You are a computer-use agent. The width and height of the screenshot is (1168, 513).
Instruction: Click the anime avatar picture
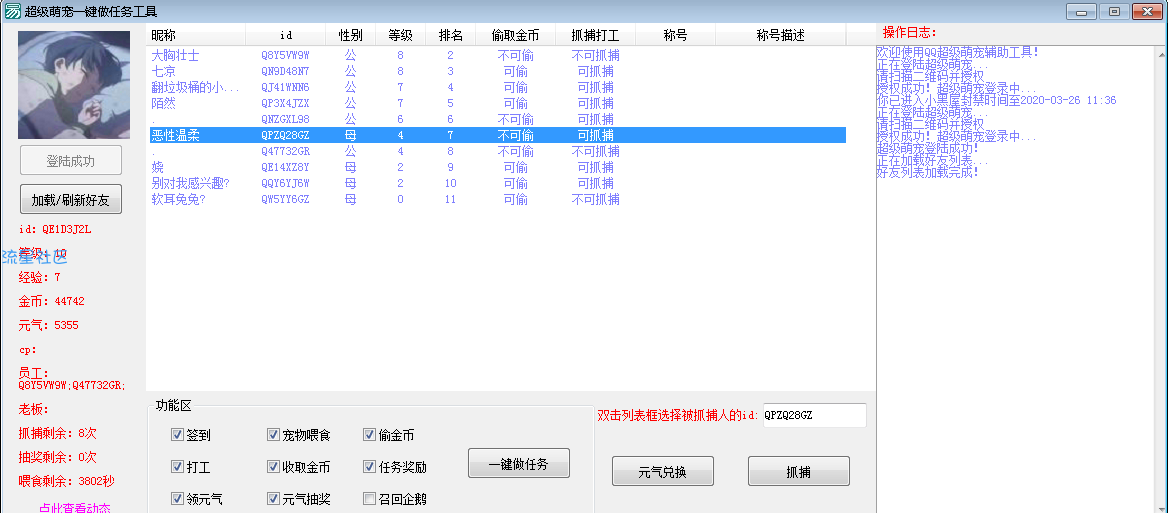(74, 85)
